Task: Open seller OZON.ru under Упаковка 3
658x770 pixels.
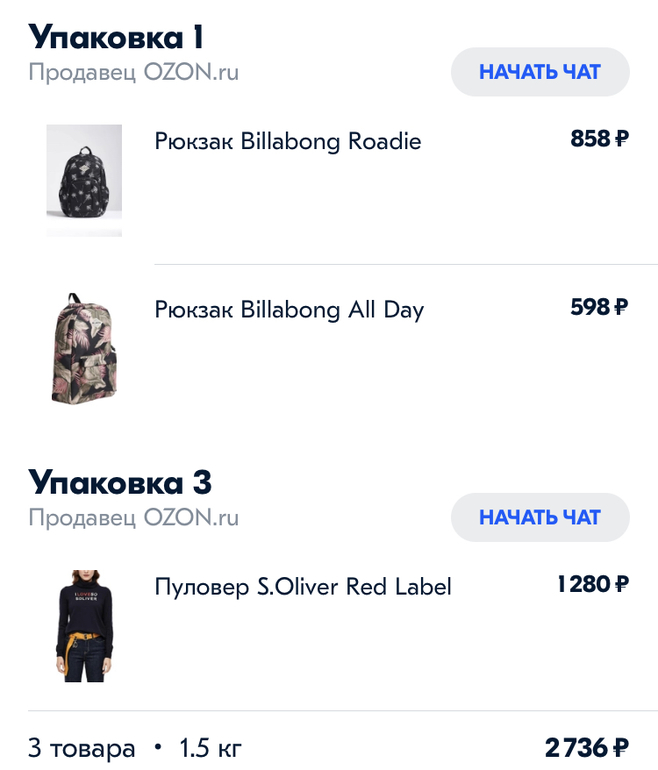Action: coord(133,518)
